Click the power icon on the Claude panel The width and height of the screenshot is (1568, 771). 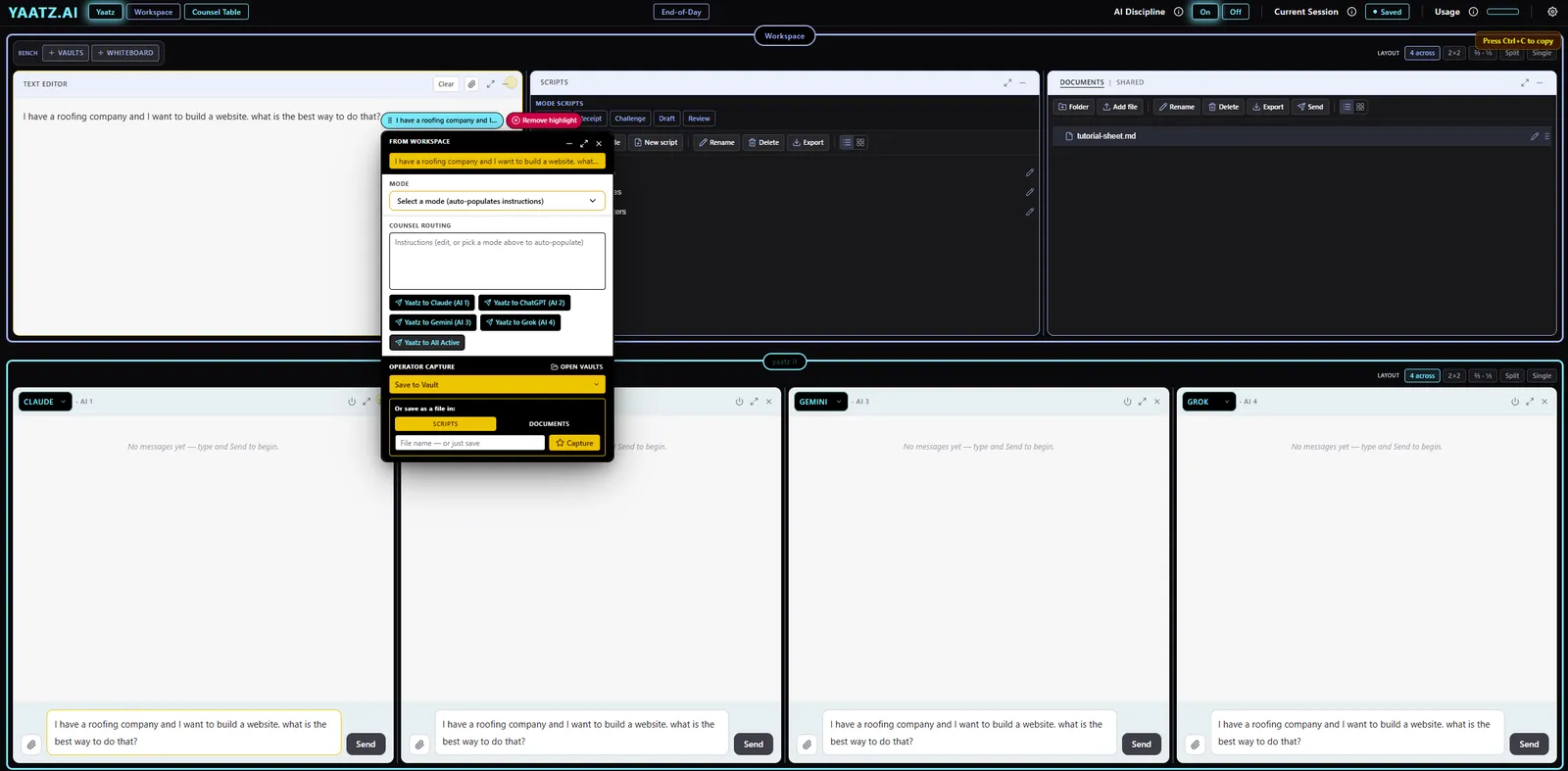[352, 402]
